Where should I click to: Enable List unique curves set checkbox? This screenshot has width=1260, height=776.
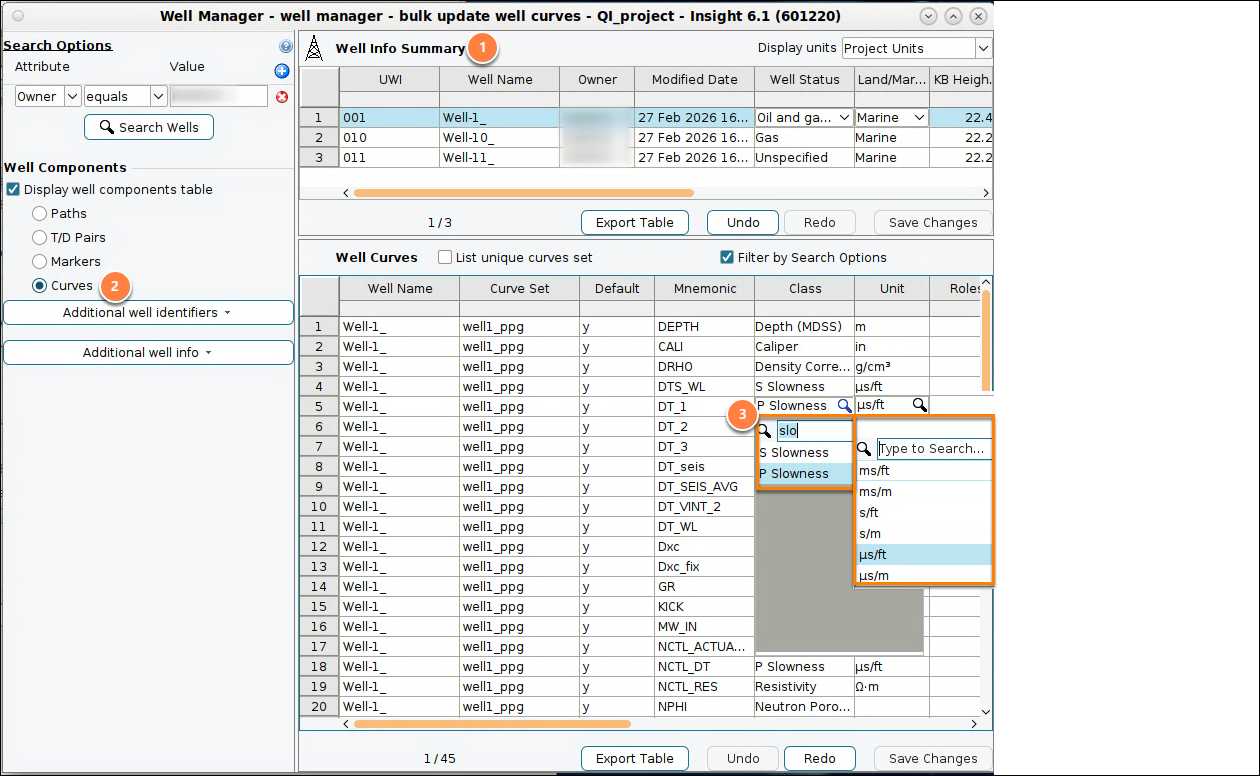445,258
